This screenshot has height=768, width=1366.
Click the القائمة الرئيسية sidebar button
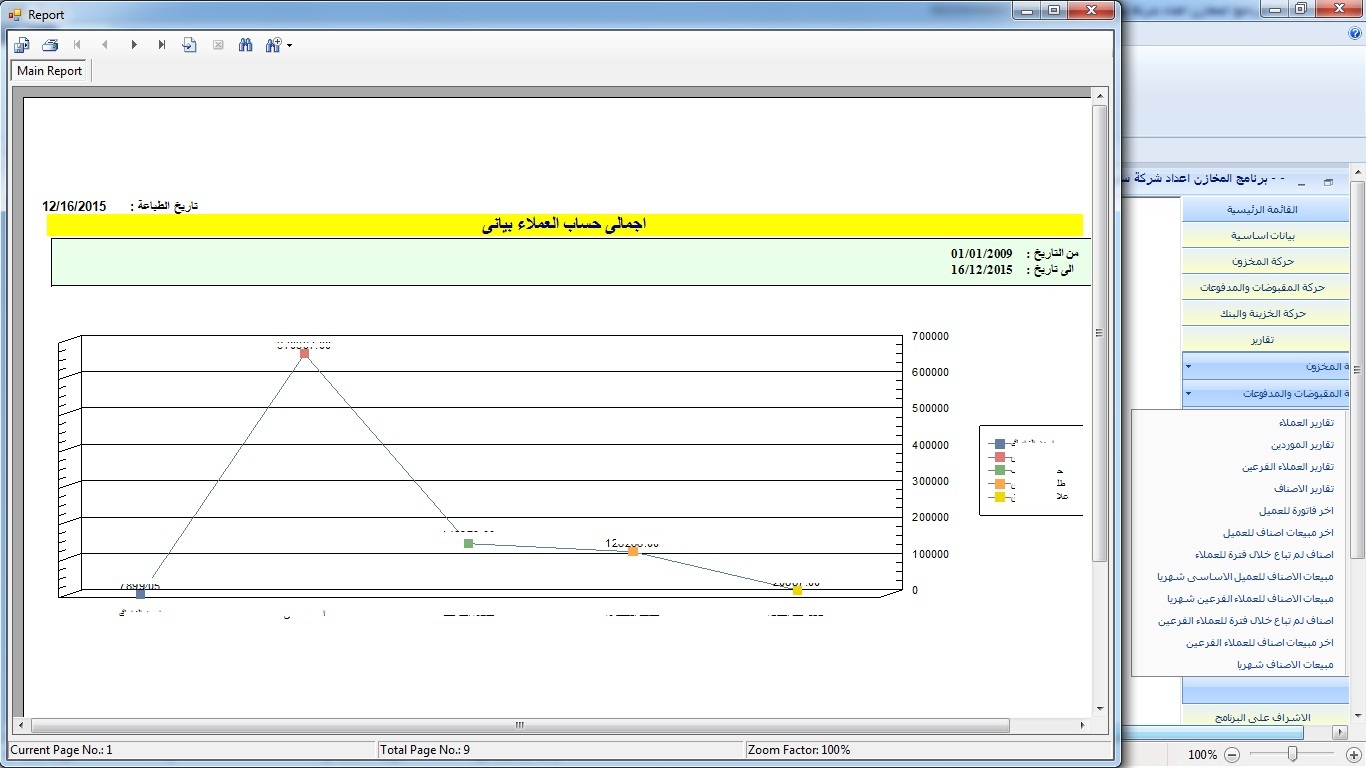point(1262,210)
